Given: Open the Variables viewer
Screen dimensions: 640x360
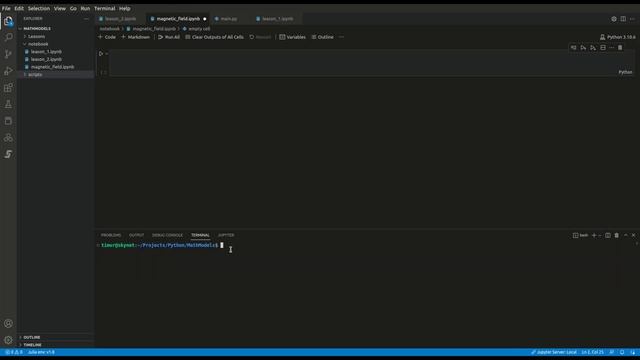Looking at the screenshot, I should click(293, 37).
